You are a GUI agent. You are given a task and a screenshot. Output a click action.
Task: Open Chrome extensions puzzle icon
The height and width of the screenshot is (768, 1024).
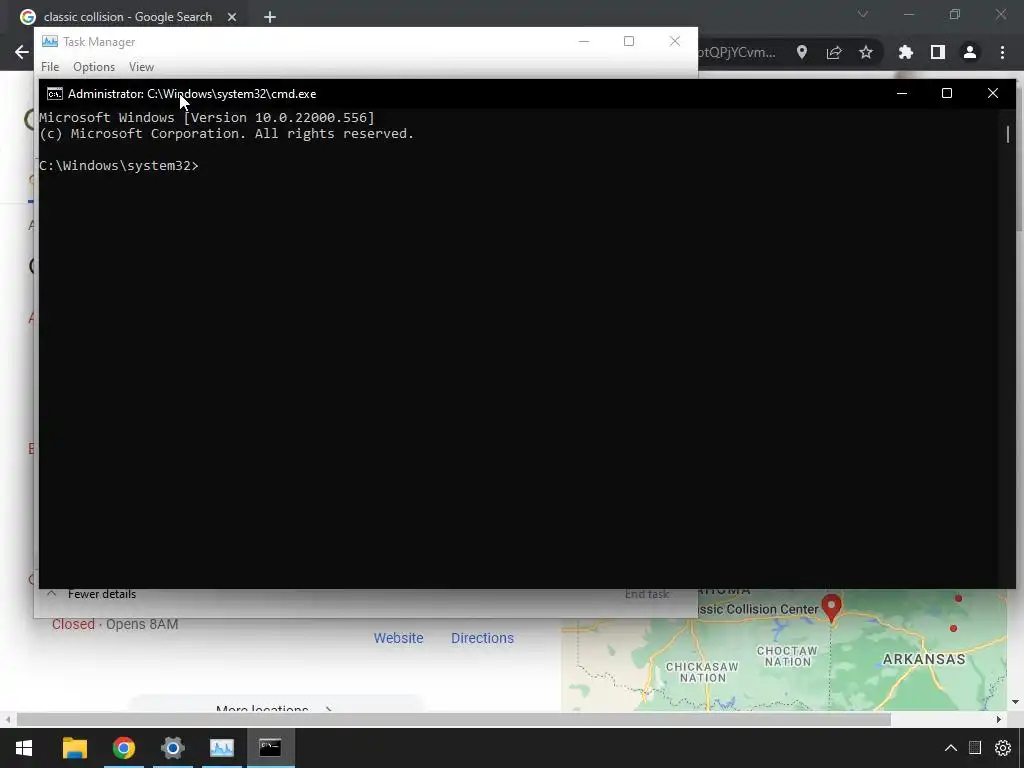tap(905, 52)
